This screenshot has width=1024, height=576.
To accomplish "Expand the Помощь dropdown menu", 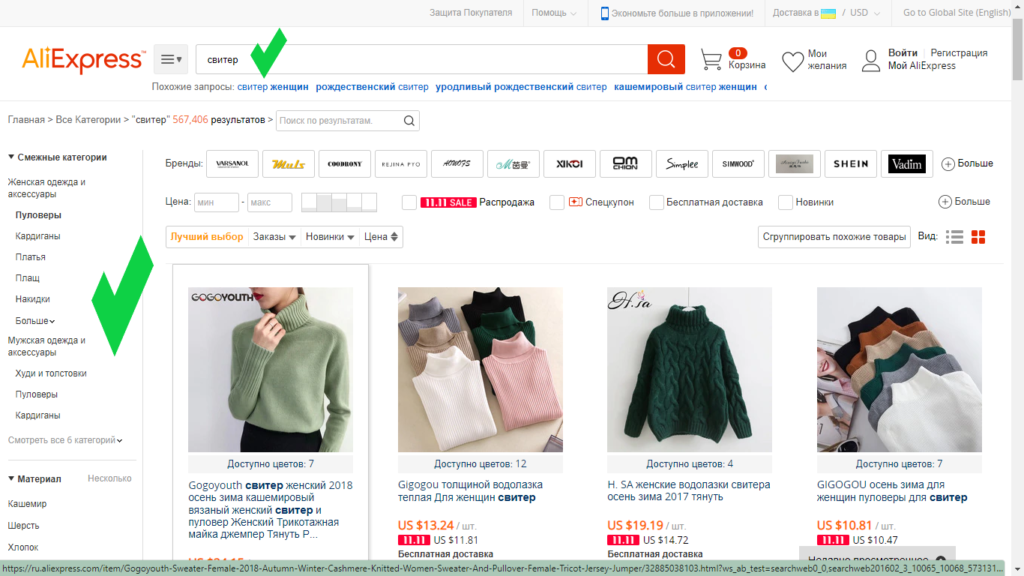I will coord(554,13).
